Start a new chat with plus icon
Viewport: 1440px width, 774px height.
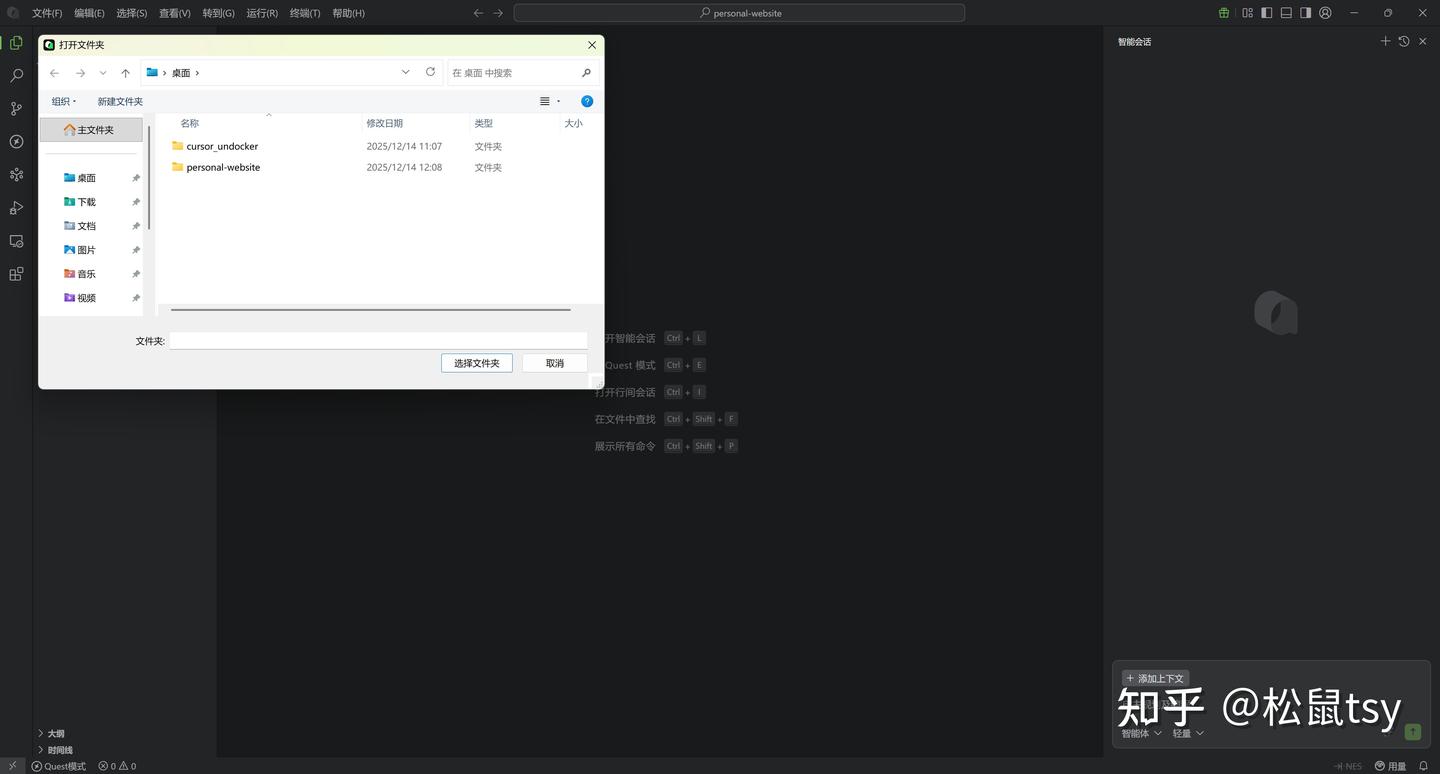point(1385,41)
